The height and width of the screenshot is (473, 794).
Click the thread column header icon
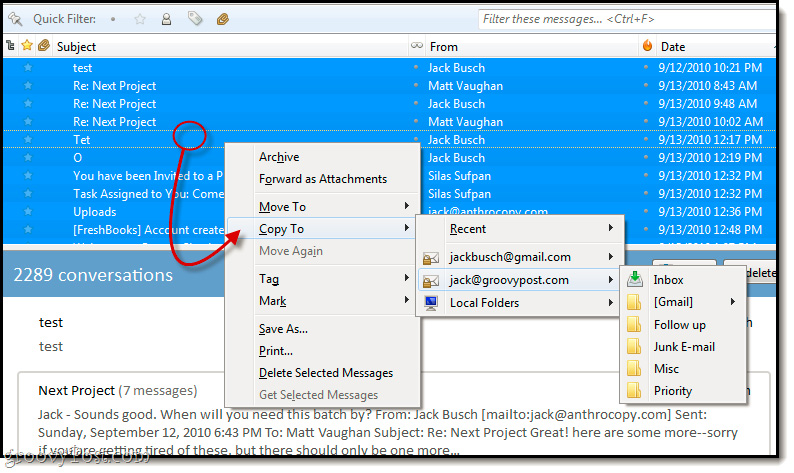10,46
